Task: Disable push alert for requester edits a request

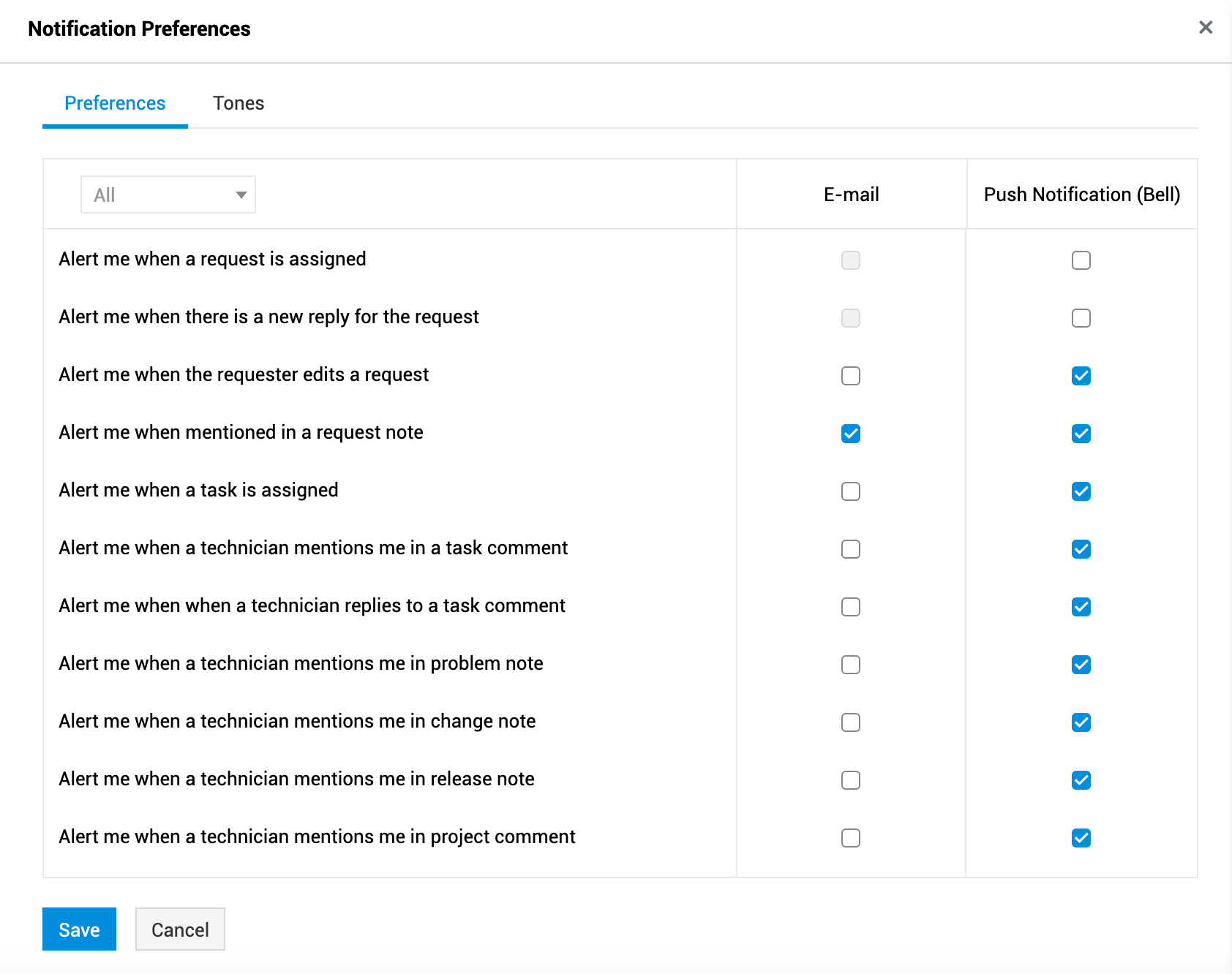Action: pos(1081,376)
